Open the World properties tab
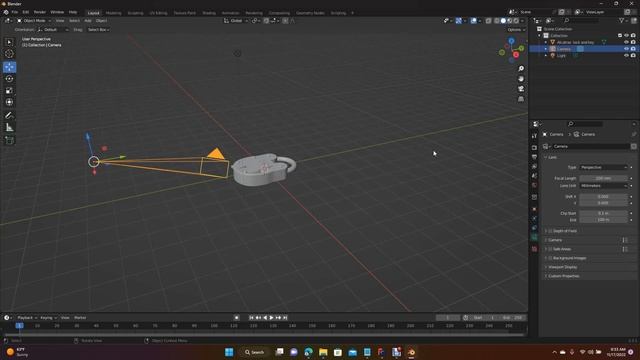Screen dimensions: 640x360 pos(534,185)
